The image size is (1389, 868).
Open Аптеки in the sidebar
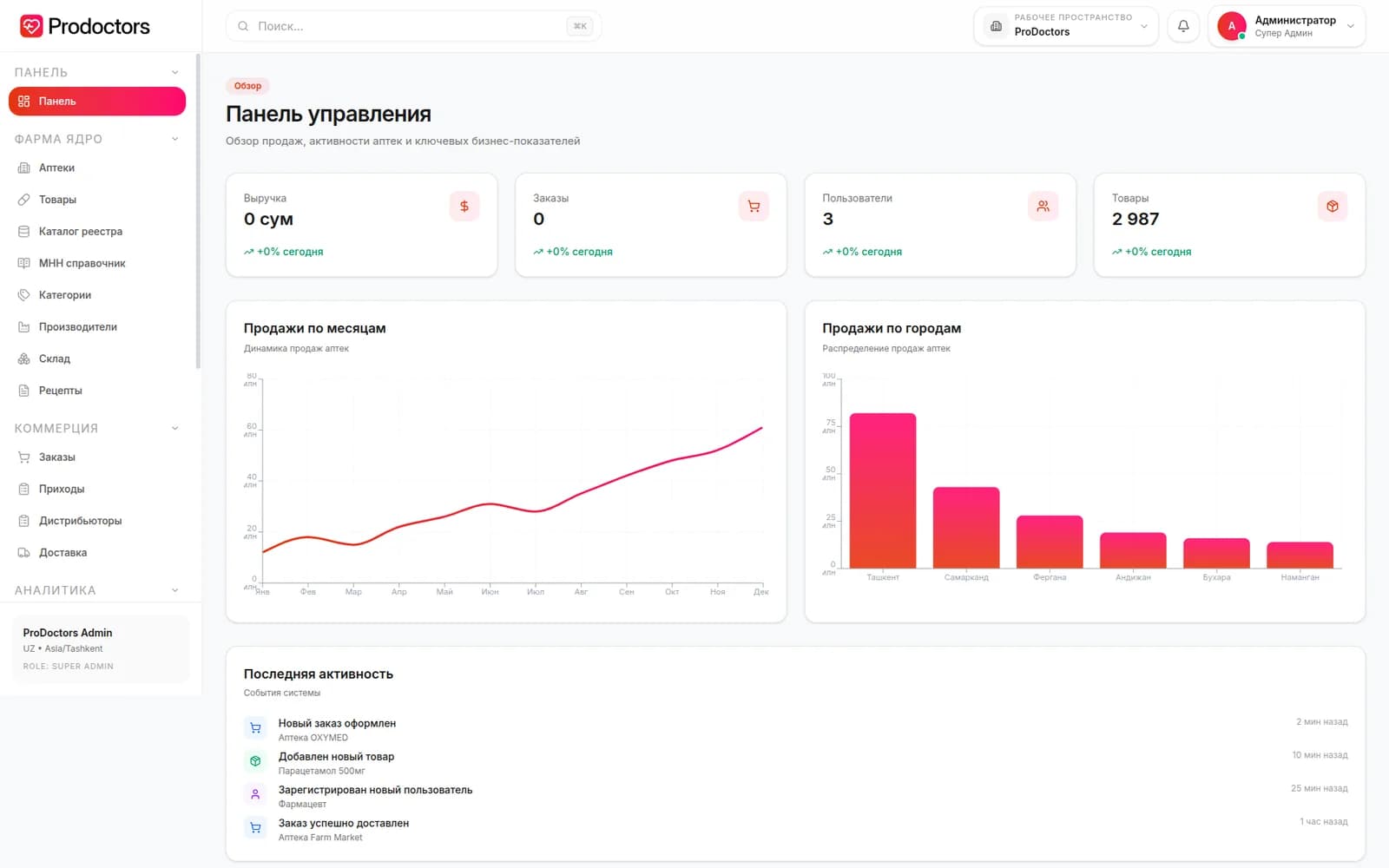tap(97, 168)
